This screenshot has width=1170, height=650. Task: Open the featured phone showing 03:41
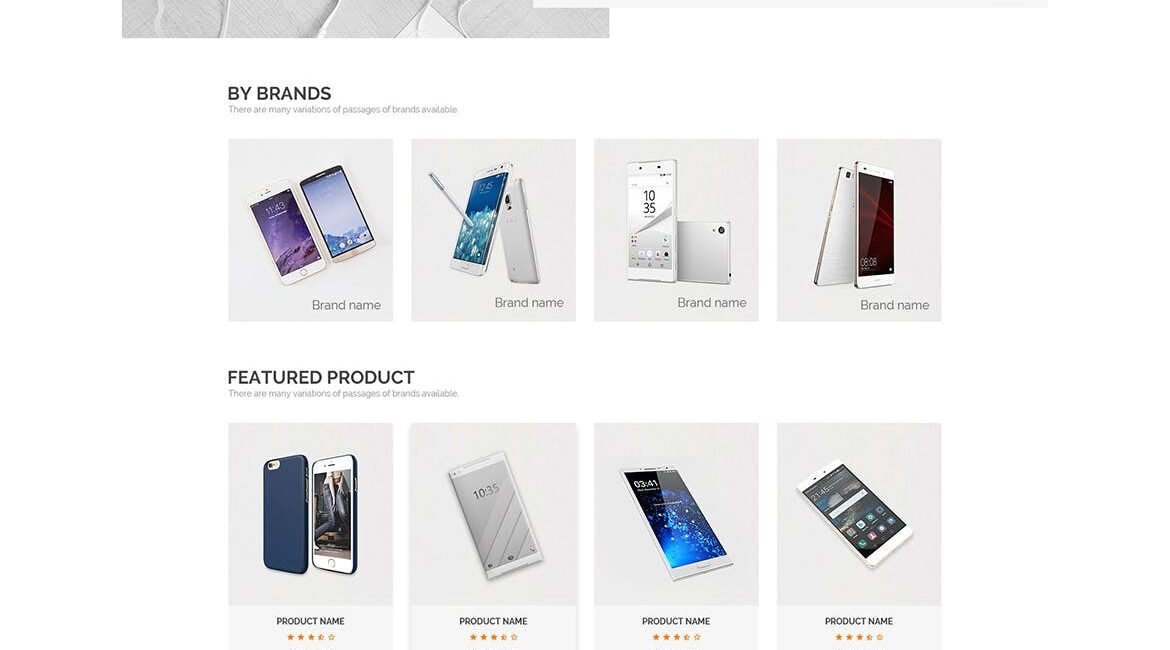point(676,514)
